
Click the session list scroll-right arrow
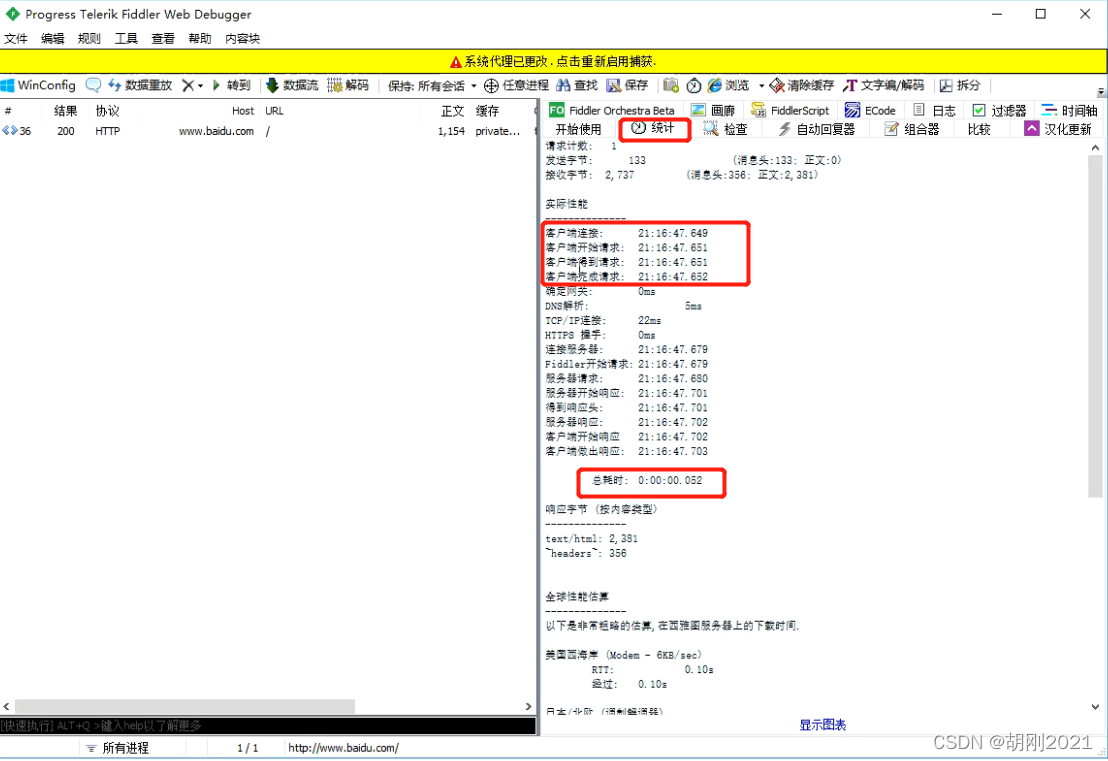click(528, 707)
